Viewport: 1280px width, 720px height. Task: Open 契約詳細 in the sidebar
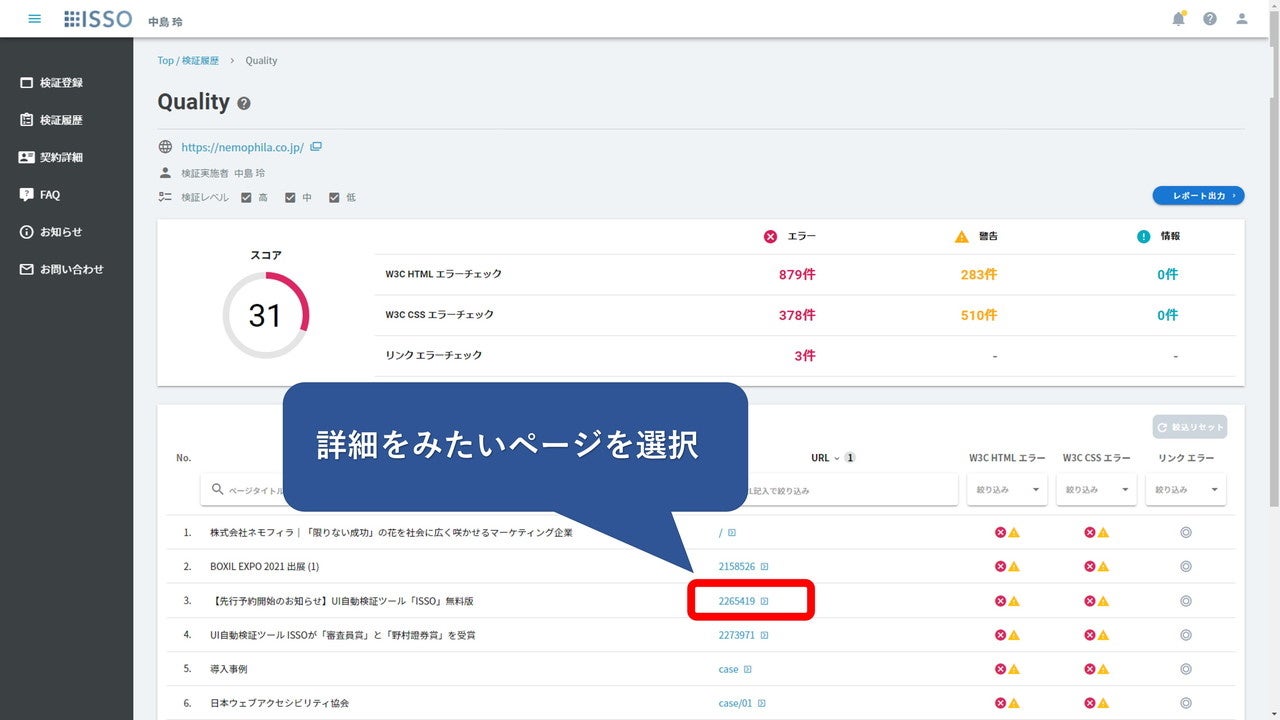(x=61, y=158)
